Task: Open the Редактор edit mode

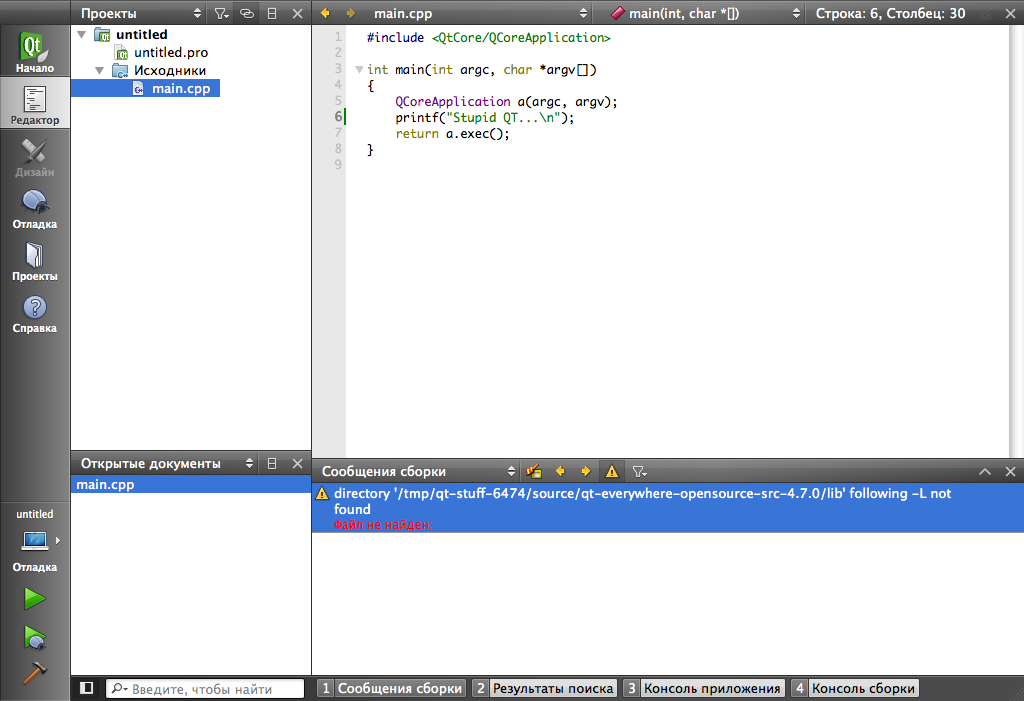Action: pyautogui.click(x=35, y=104)
